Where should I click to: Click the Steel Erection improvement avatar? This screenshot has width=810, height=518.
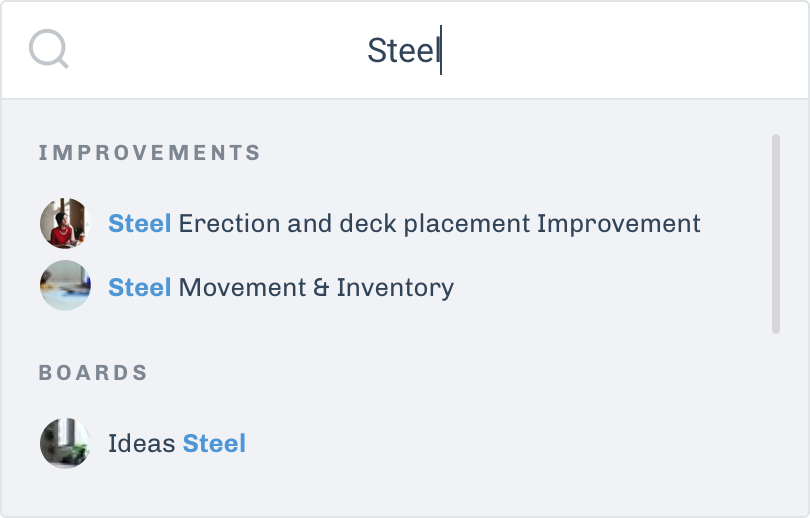(65, 223)
